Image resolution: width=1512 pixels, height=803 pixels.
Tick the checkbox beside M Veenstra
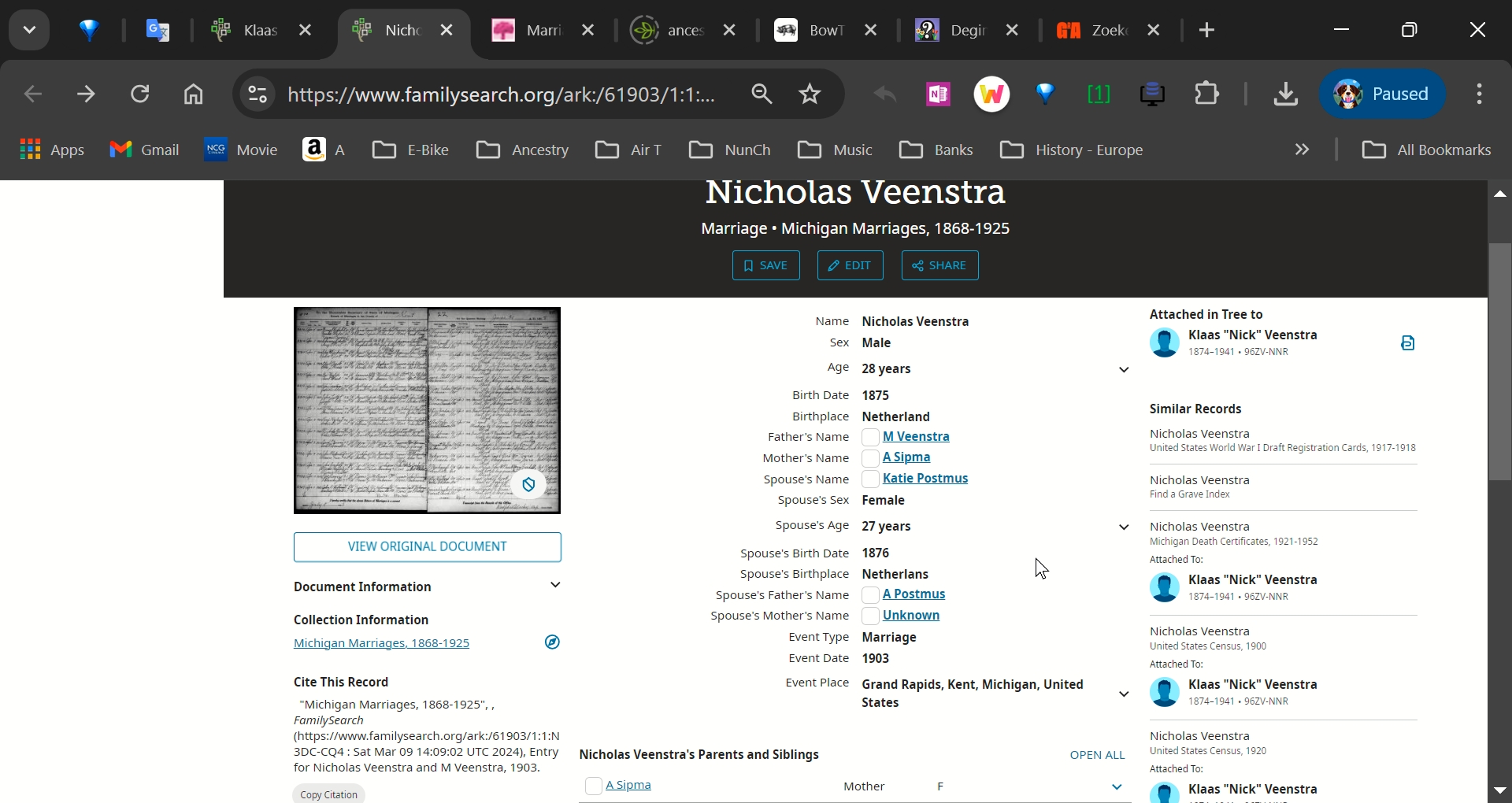coord(870,438)
